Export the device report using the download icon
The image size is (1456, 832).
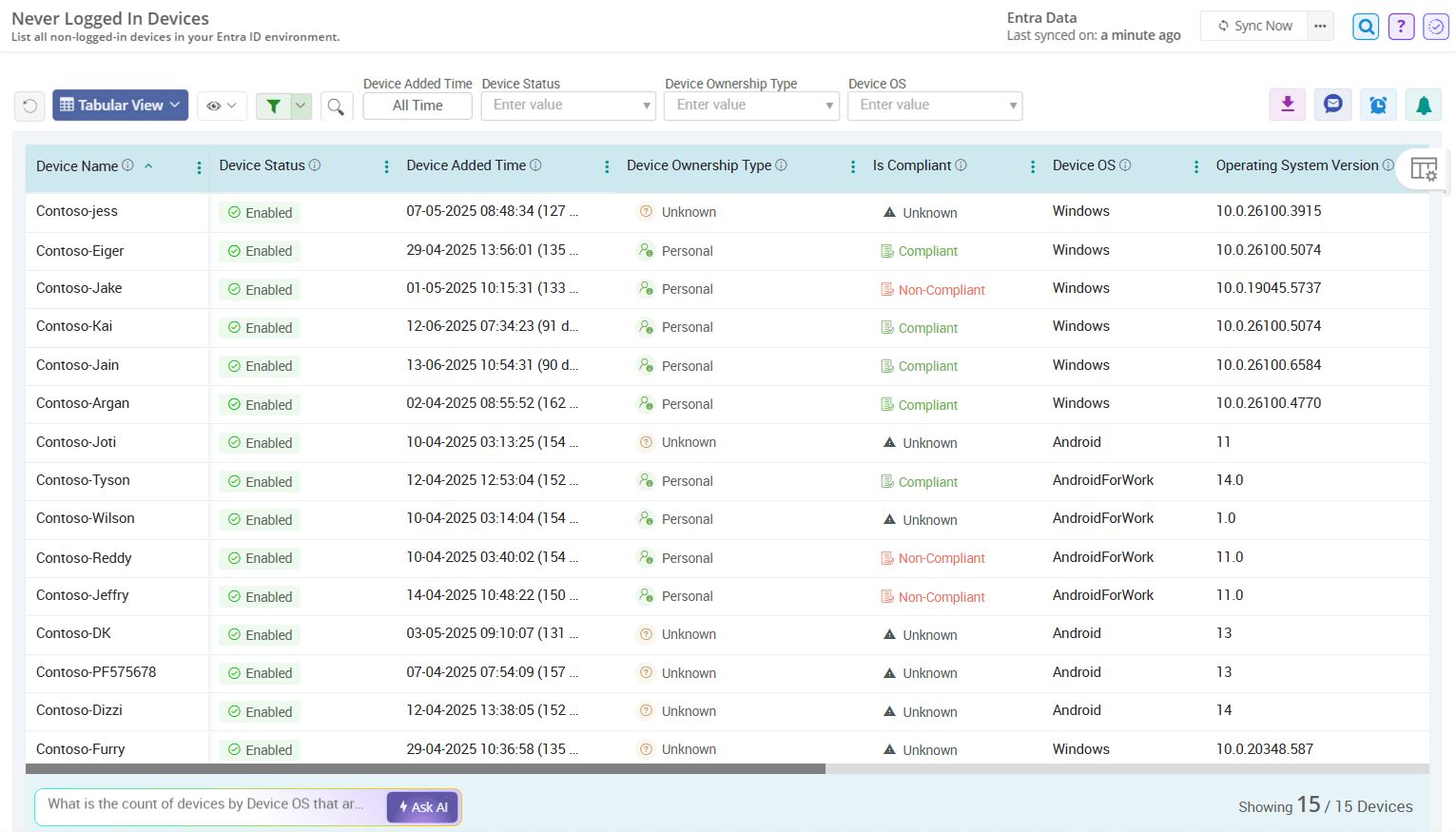coord(1287,105)
